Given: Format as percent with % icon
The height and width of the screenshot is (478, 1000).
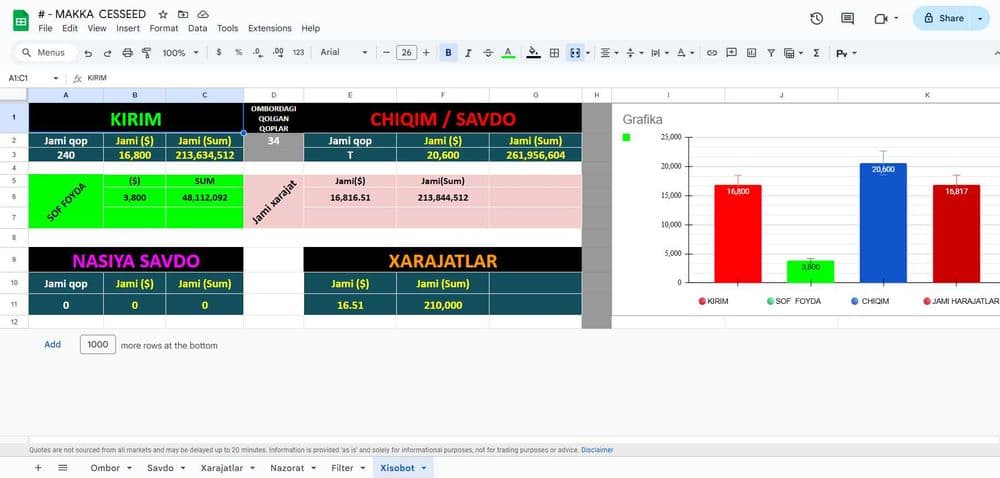Looking at the screenshot, I should 239,53.
